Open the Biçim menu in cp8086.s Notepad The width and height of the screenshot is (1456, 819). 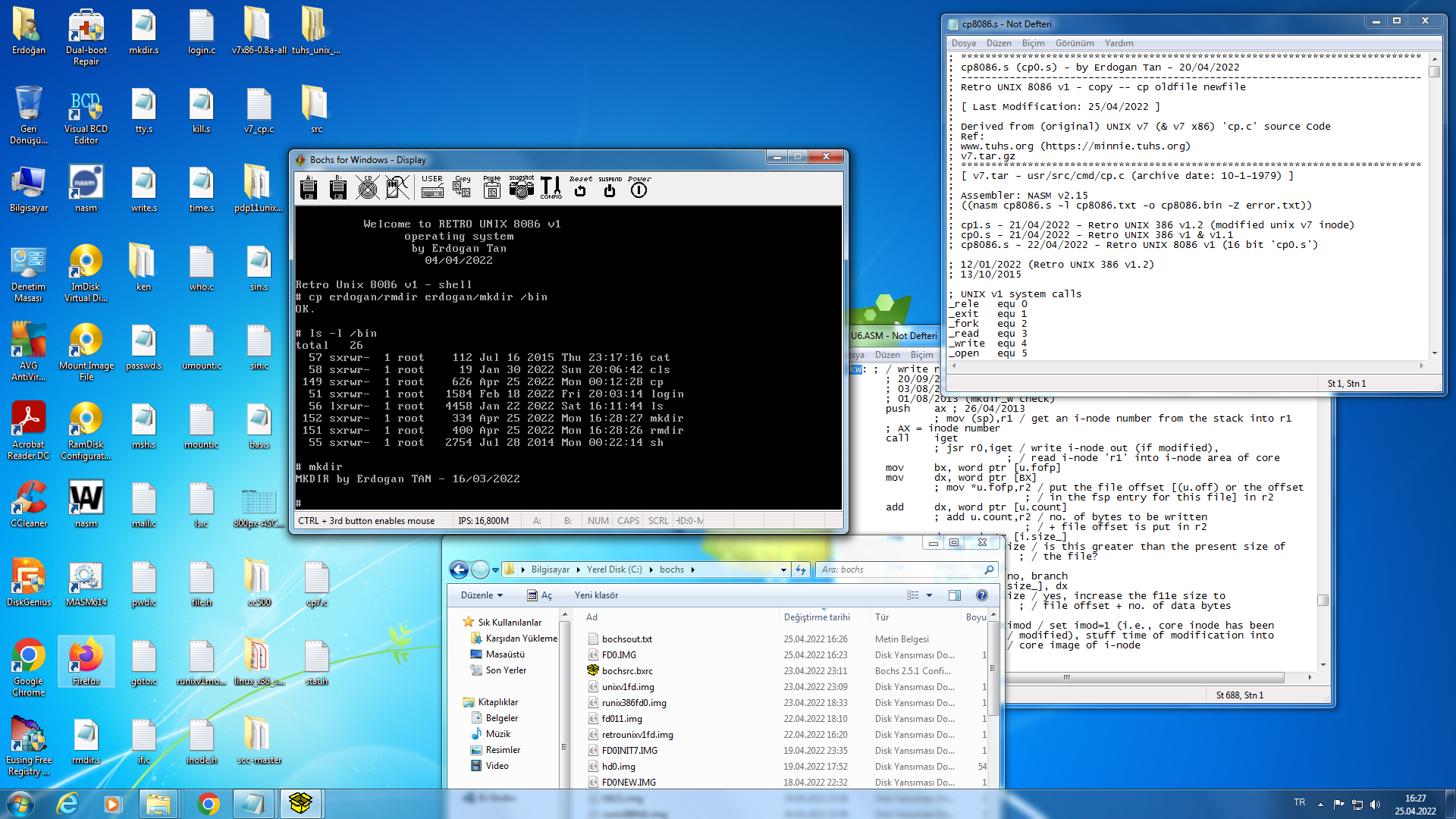1033,43
